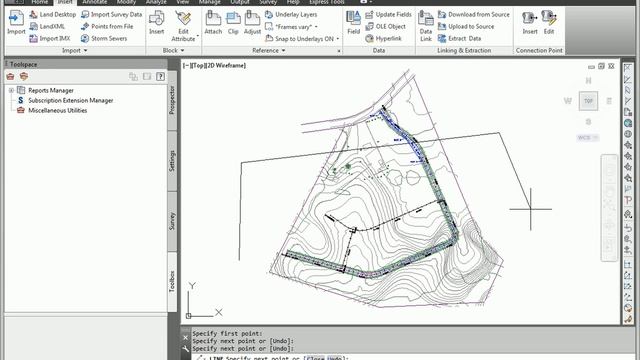Click the large Import button in ribbon
This screenshot has height=360, width=640.
point(16,23)
